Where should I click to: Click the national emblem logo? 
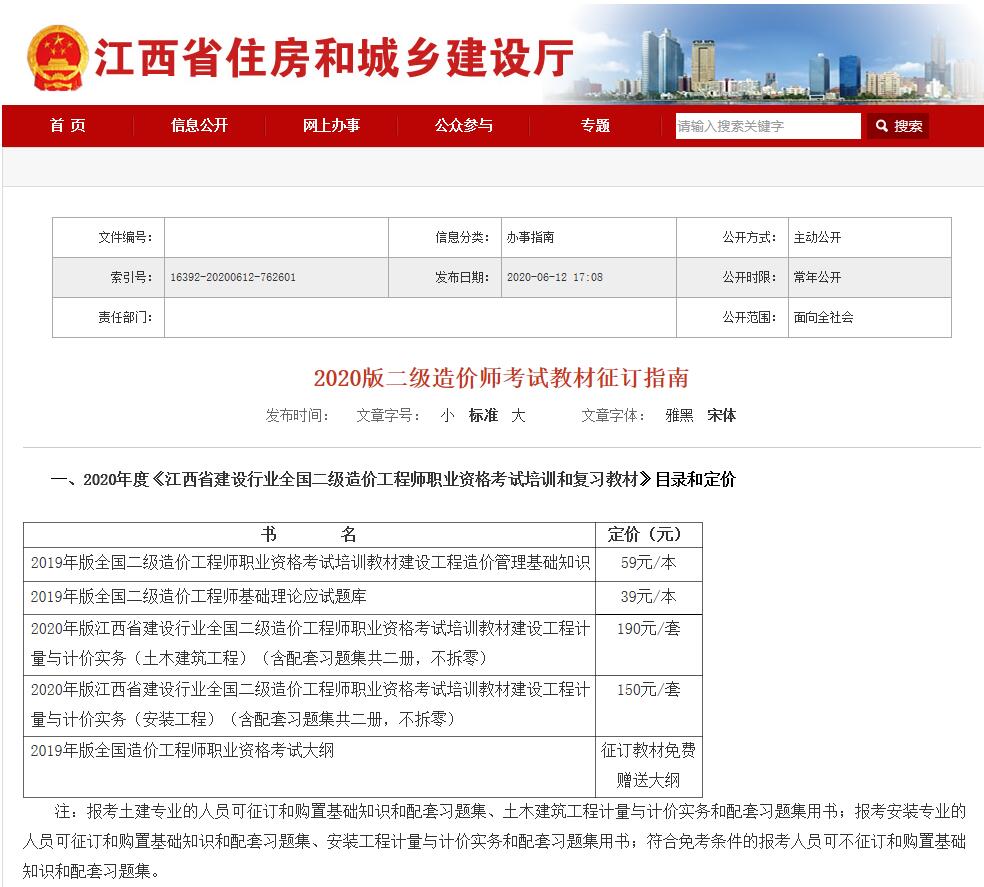pyautogui.click(x=56, y=58)
